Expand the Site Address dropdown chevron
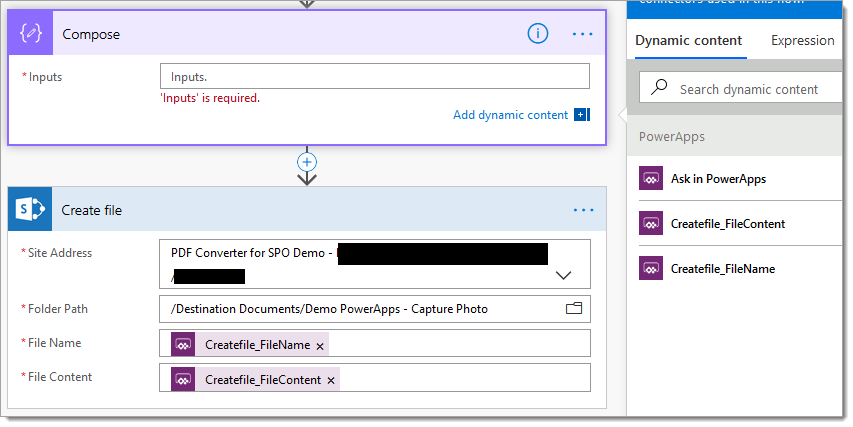This screenshot has width=853, height=427. (x=563, y=275)
